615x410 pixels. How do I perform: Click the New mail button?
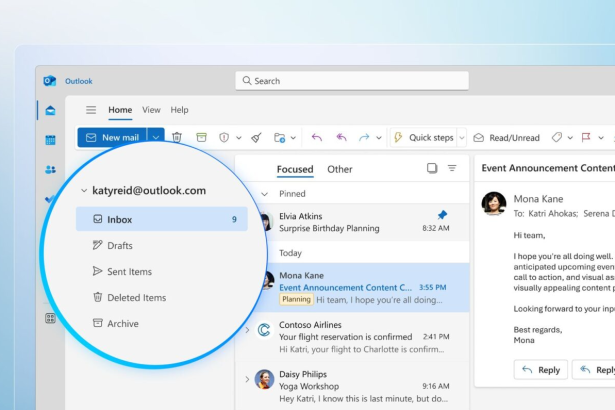click(x=113, y=137)
